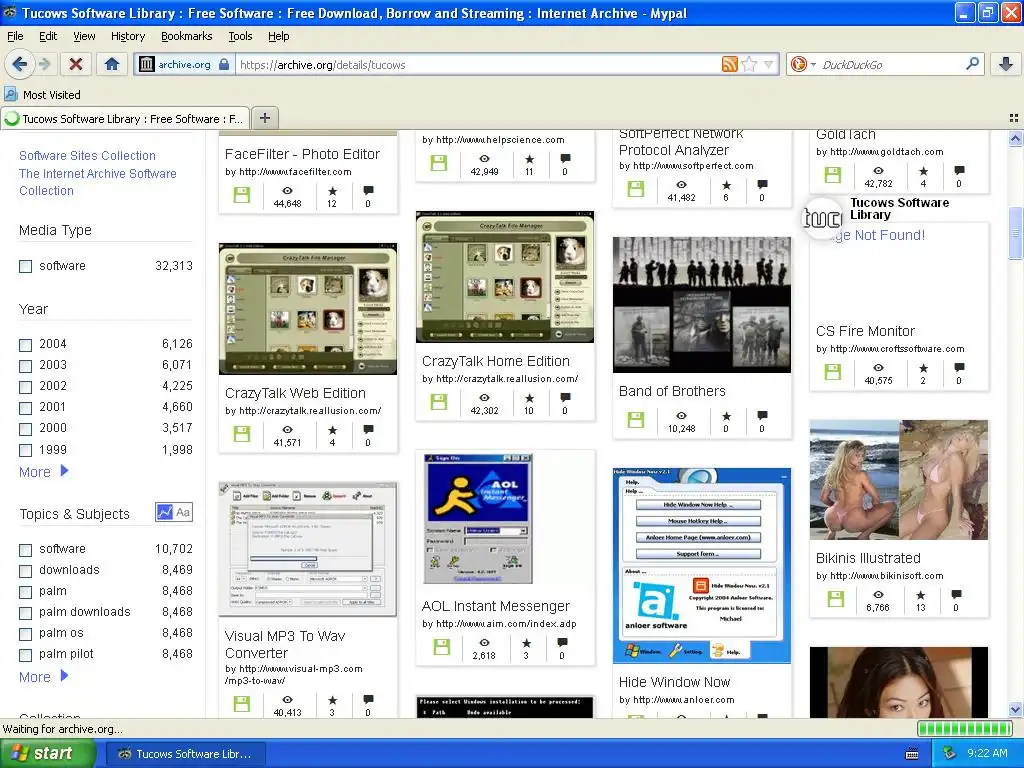Click the topics chart sort icon
The width and height of the screenshot is (1024, 768).
coord(164,512)
